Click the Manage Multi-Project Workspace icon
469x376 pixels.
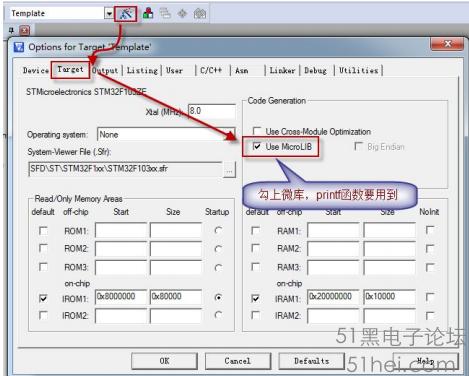[x=165, y=13]
